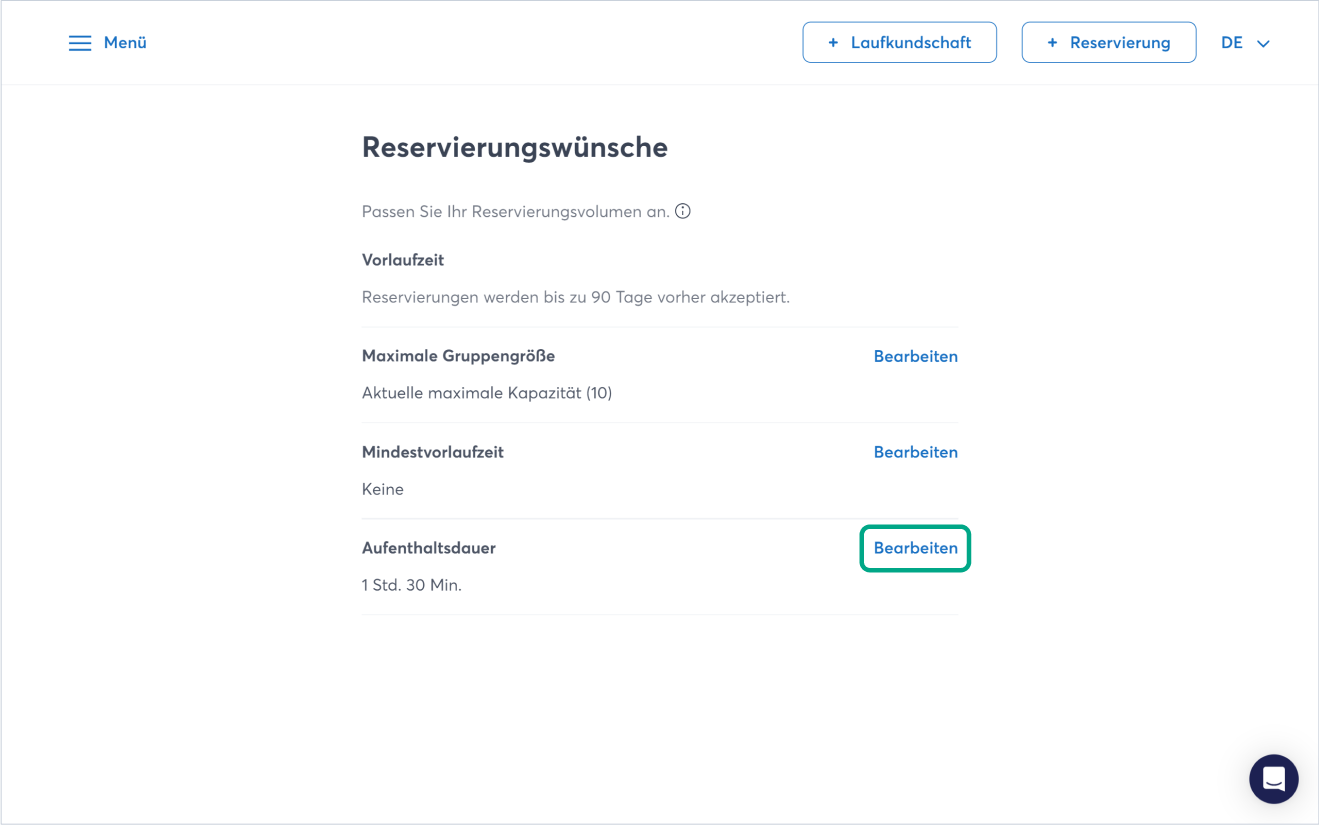Click the Menü label in header
Screen dimensions: 1319x825
(x=125, y=43)
